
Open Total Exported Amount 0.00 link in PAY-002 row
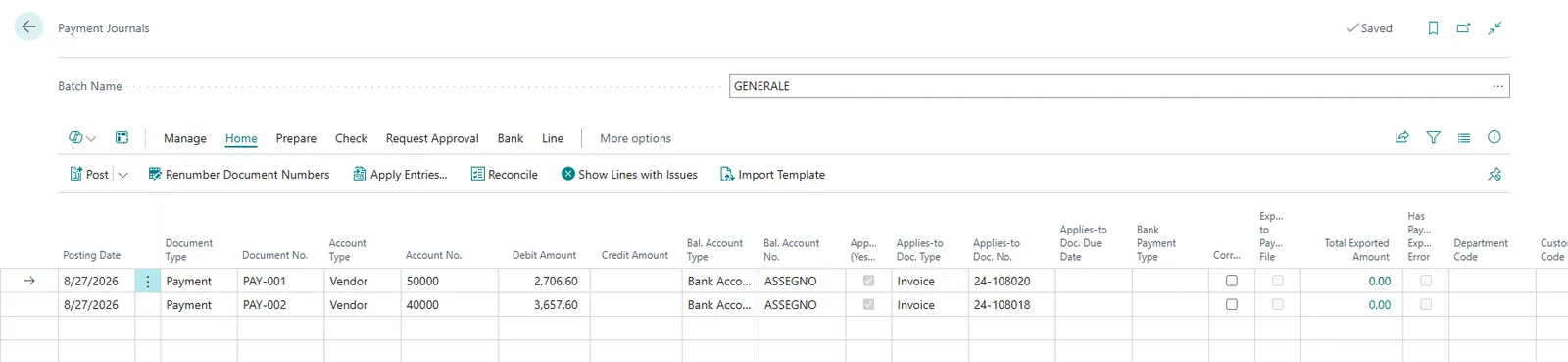[x=1380, y=304]
